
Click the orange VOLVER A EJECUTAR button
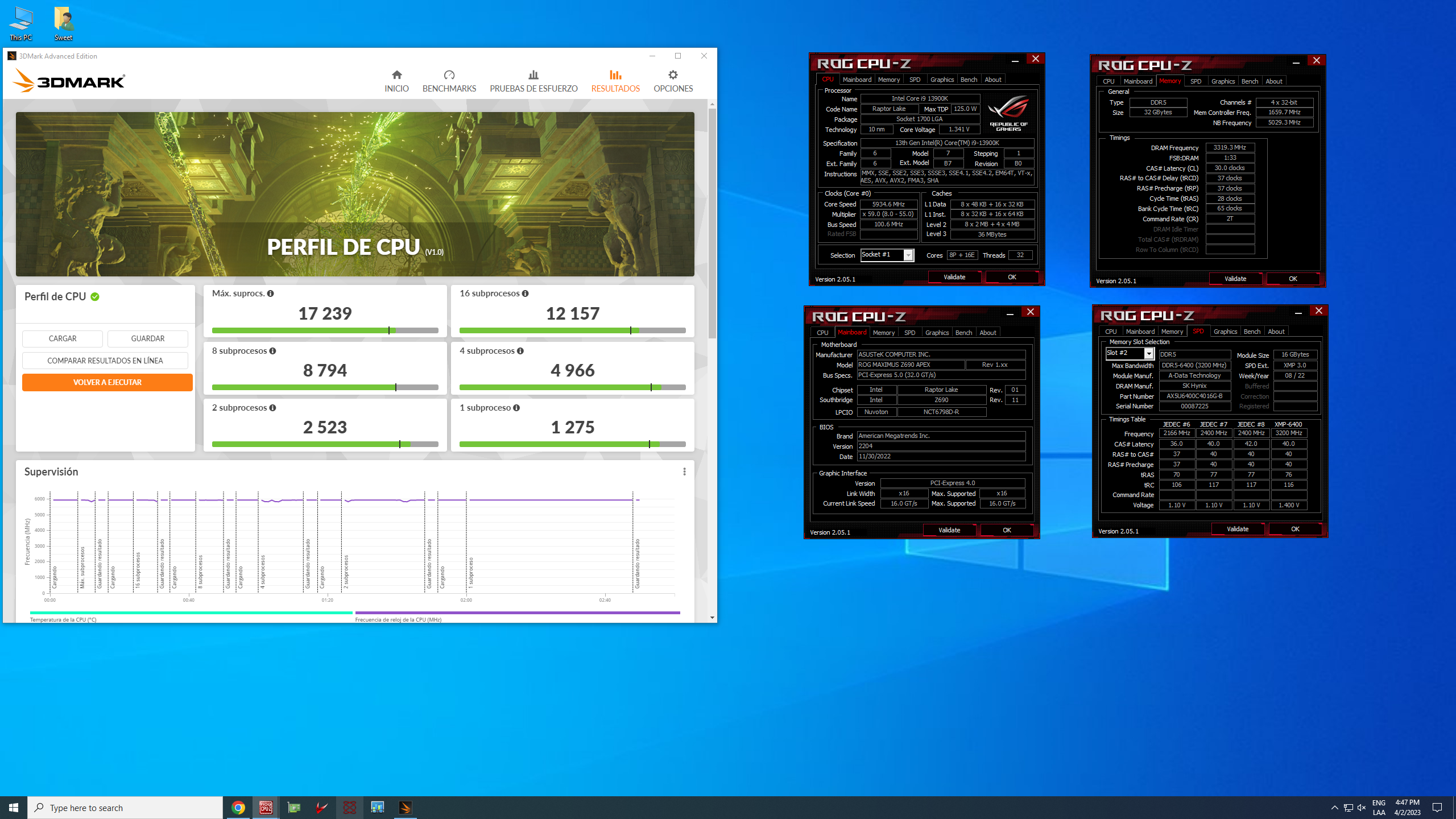click(107, 382)
